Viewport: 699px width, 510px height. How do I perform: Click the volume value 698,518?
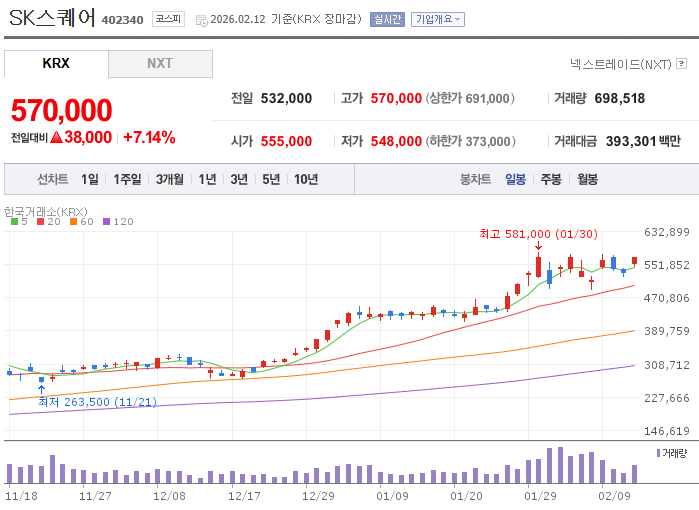(620, 99)
